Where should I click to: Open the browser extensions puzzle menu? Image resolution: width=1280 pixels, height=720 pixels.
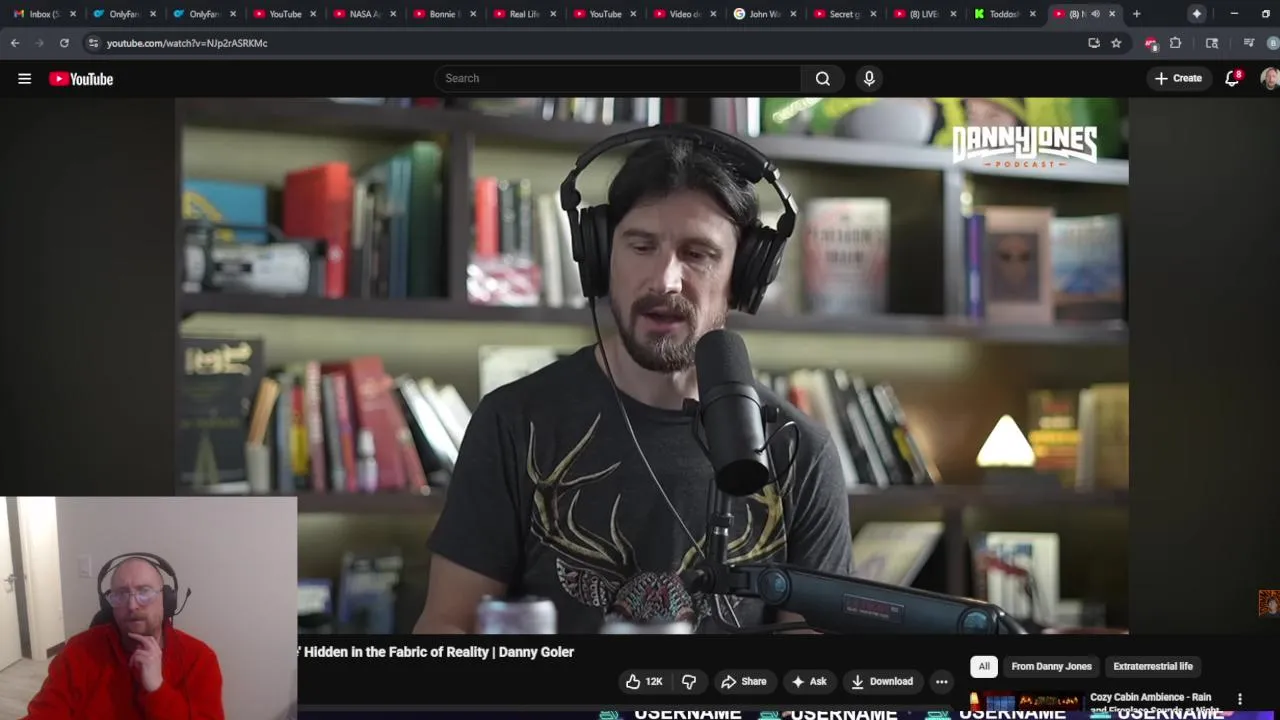[x=1176, y=43]
